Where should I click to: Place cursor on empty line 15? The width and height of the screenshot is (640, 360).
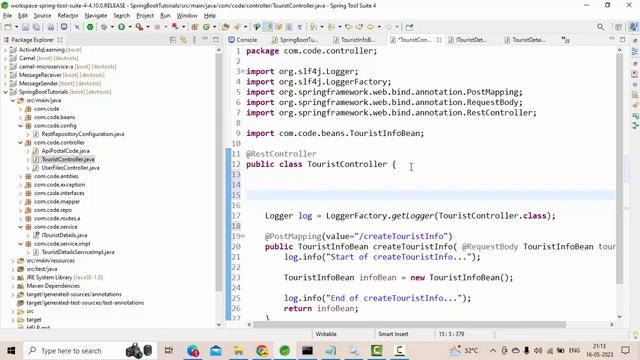point(431,195)
